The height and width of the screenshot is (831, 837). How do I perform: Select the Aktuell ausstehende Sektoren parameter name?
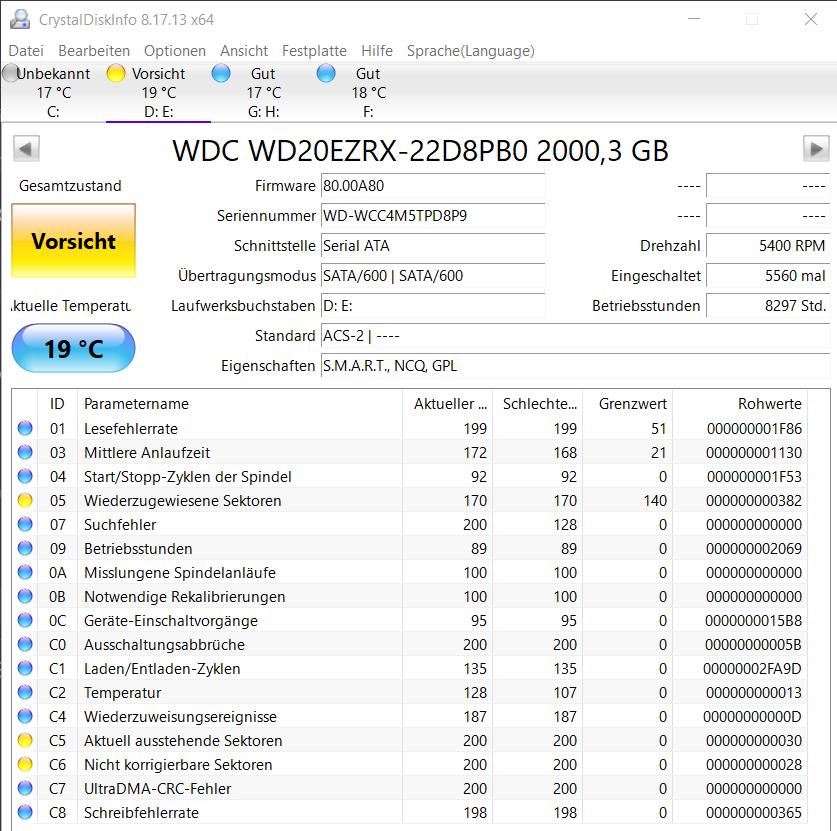click(x=183, y=741)
